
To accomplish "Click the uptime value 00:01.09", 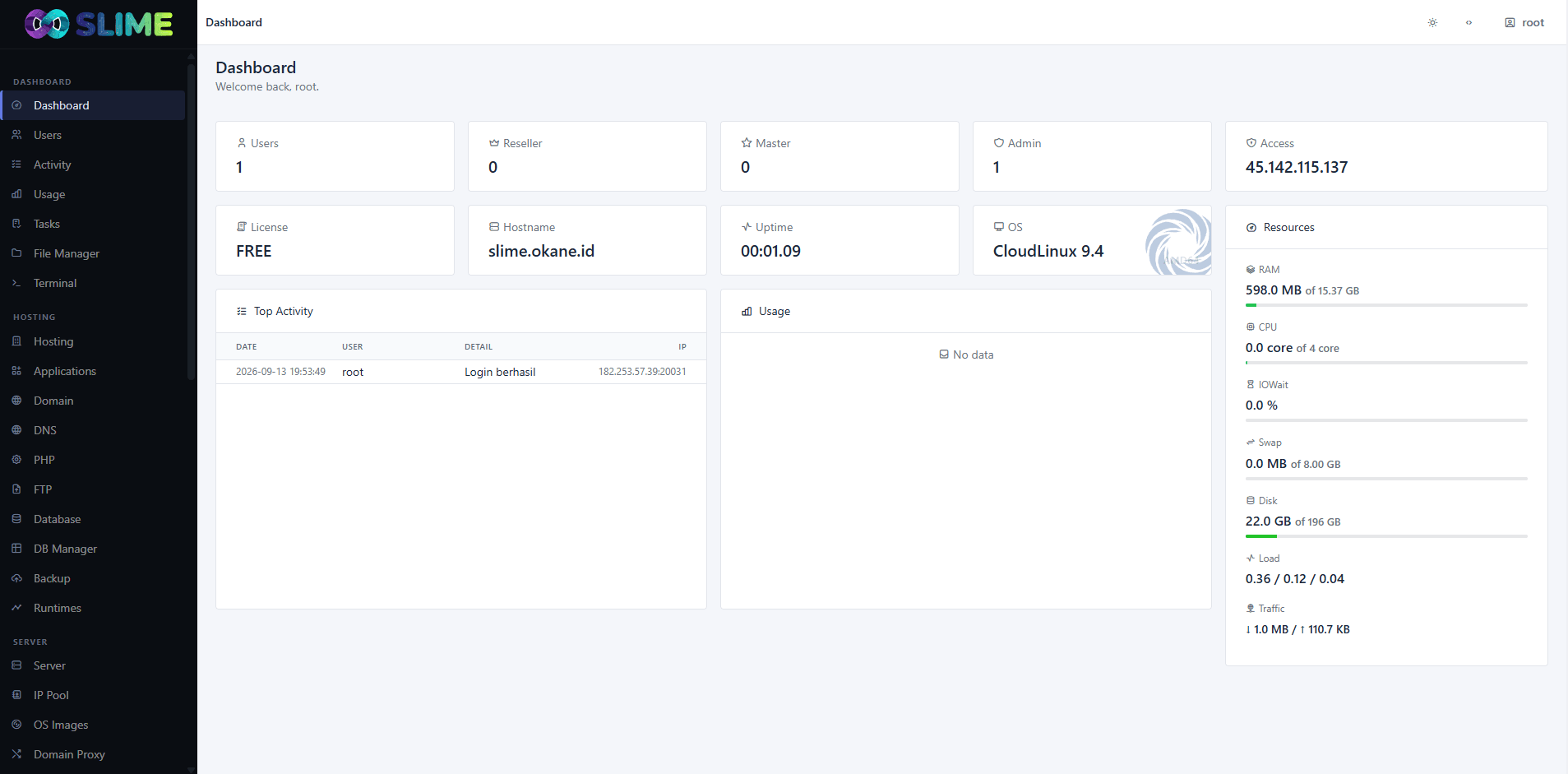I will click(x=770, y=251).
